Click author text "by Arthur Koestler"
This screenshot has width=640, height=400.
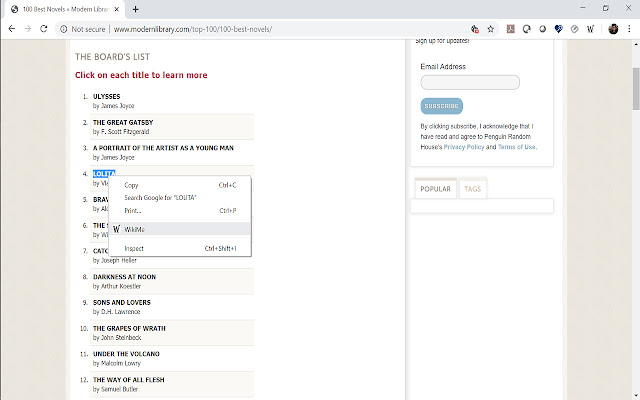point(117,286)
